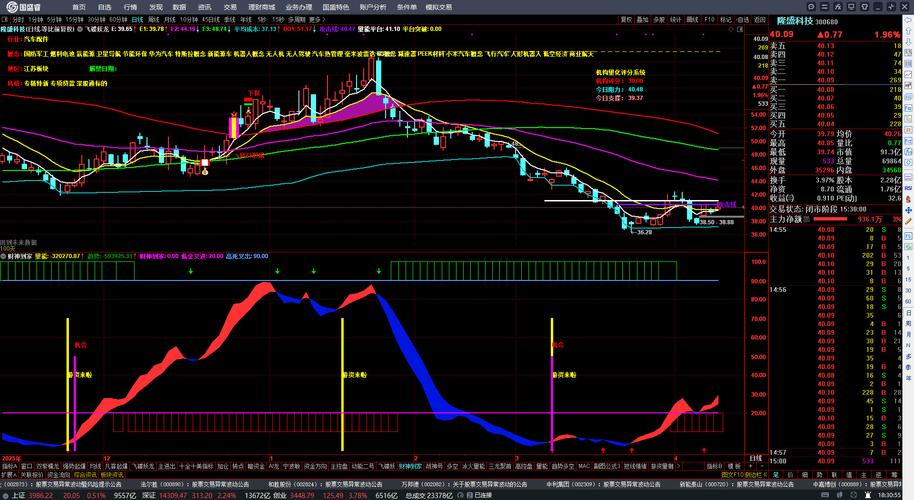
Task: Switch chart to 5分钟 period
Action: (x=54, y=19)
